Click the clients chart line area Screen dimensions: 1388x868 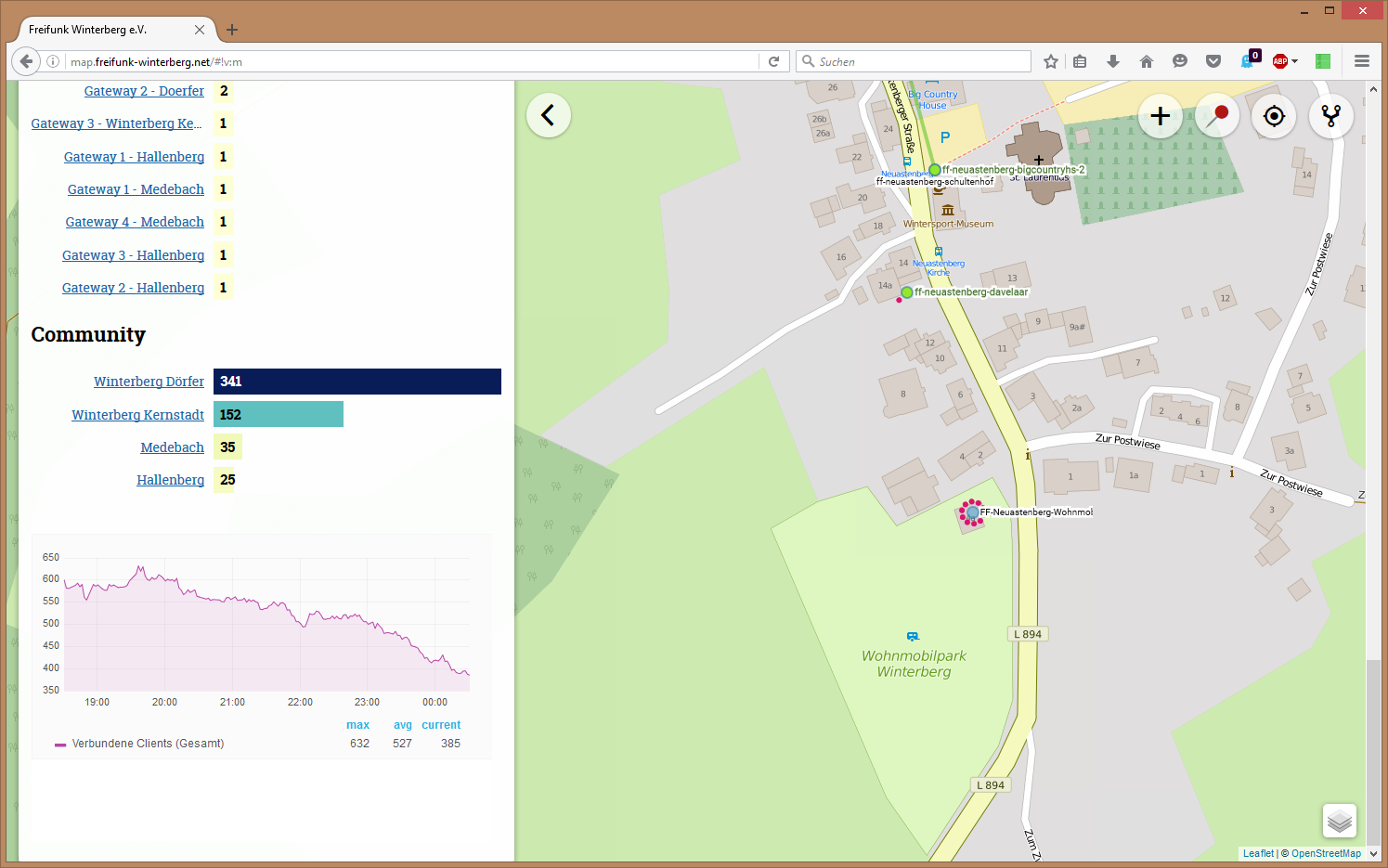(266, 624)
